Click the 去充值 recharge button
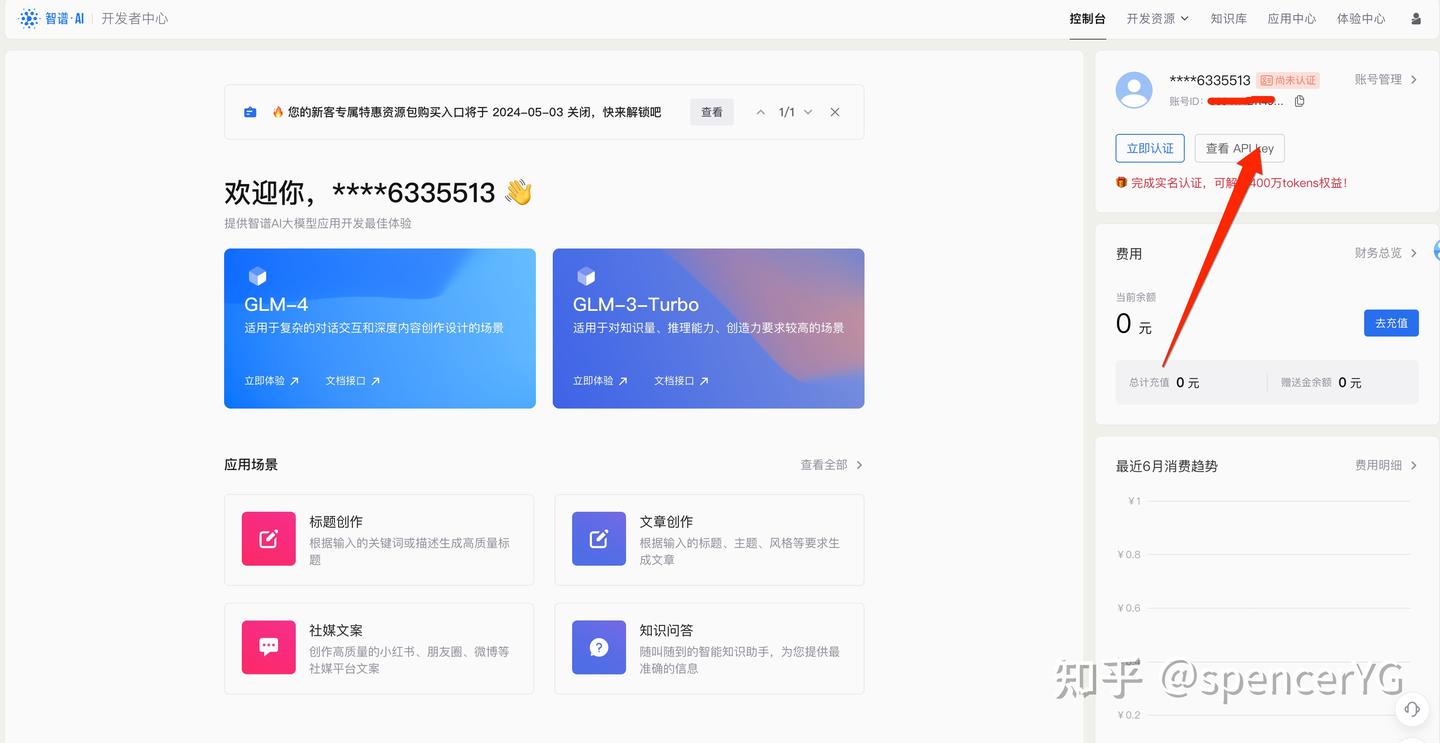The image size is (1440, 743). point(1390,322)
